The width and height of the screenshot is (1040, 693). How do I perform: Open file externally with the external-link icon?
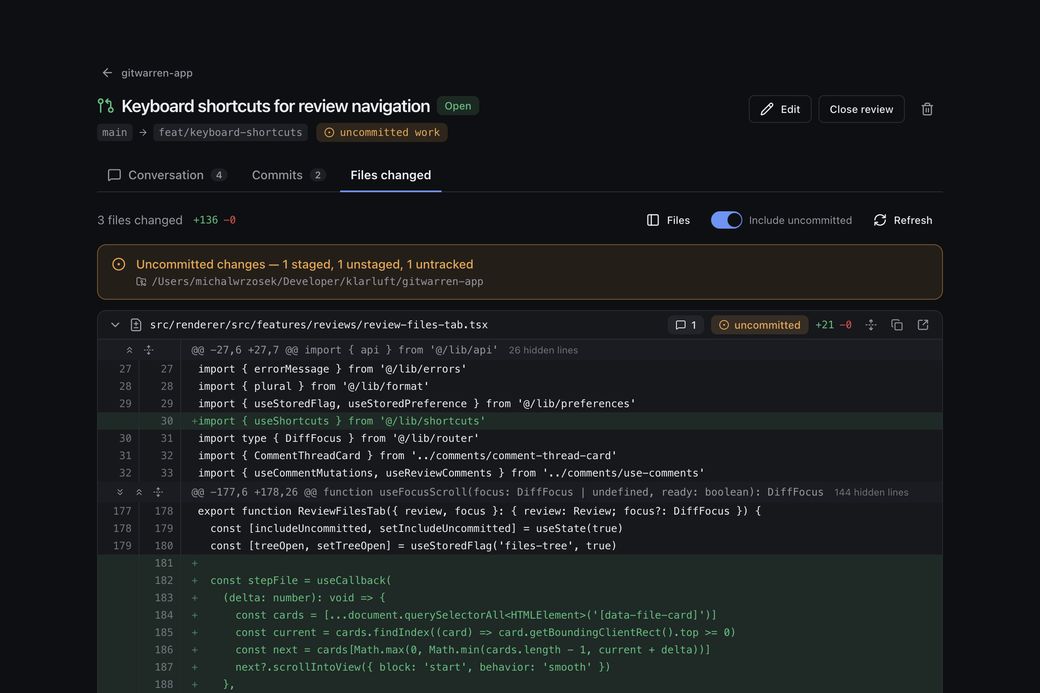click(923, 325)
